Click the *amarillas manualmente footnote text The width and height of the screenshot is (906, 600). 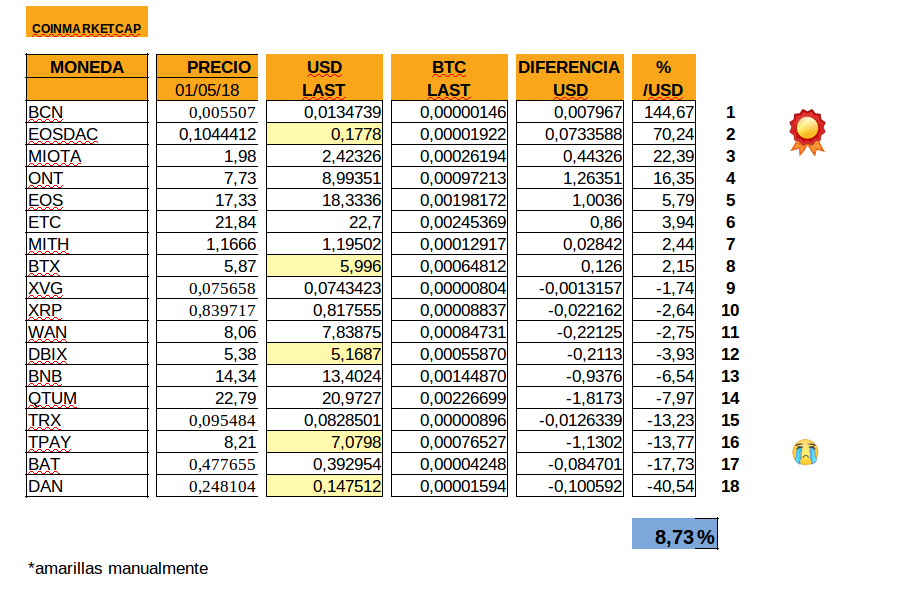(x=119, y=568)
